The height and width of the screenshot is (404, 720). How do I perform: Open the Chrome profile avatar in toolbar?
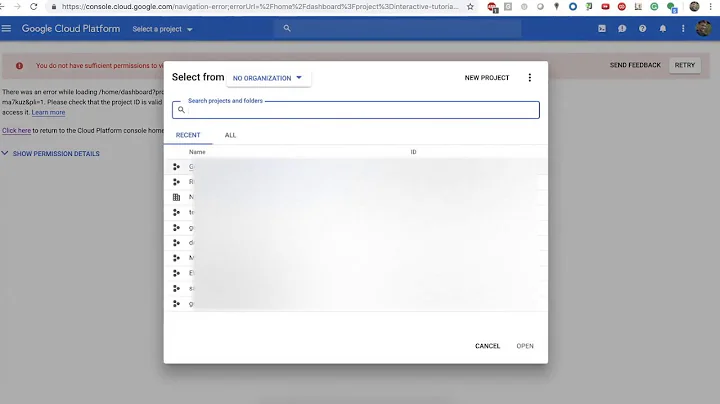(x=694, y=7)
